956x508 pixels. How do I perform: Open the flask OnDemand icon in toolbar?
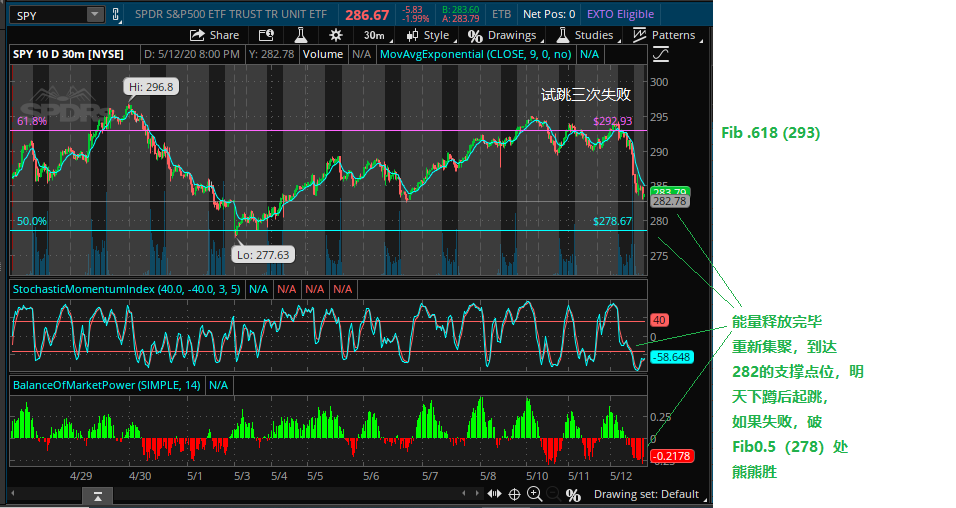301,35
